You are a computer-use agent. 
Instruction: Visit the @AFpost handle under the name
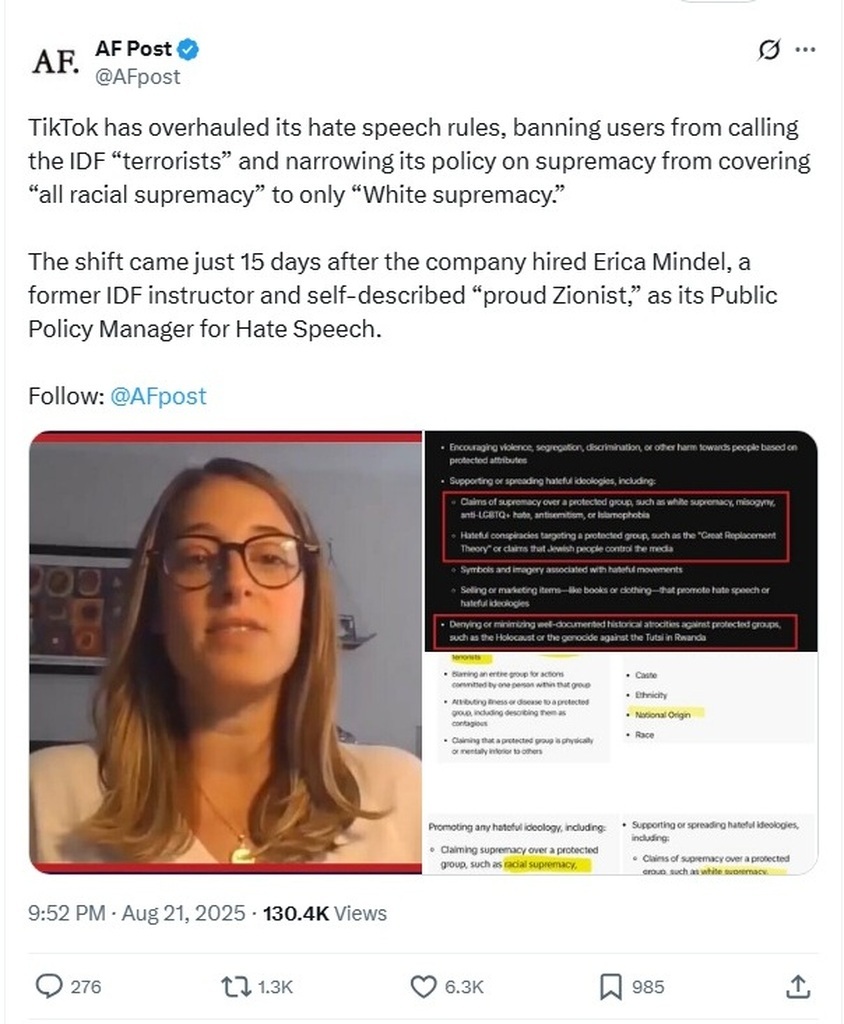pos(137,76)
